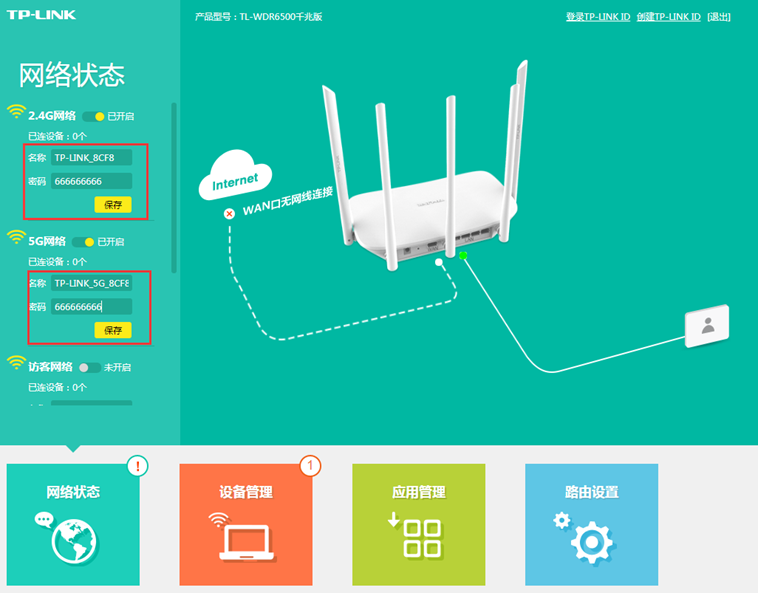Screen dimensions: 758x593
Task: Click the TP-LINK logo
Action: click(41, 15)
